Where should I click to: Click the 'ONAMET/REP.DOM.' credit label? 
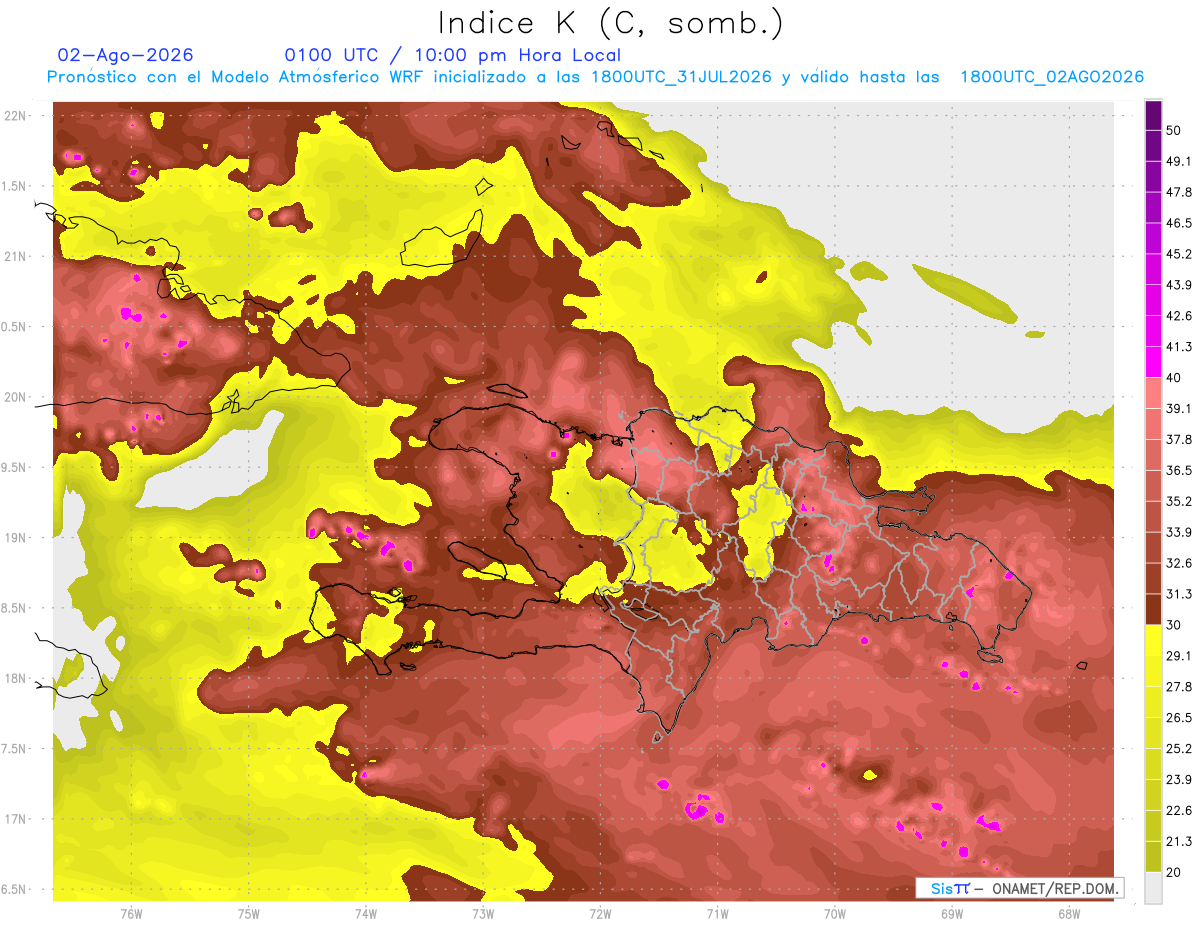pos(1056,888)
